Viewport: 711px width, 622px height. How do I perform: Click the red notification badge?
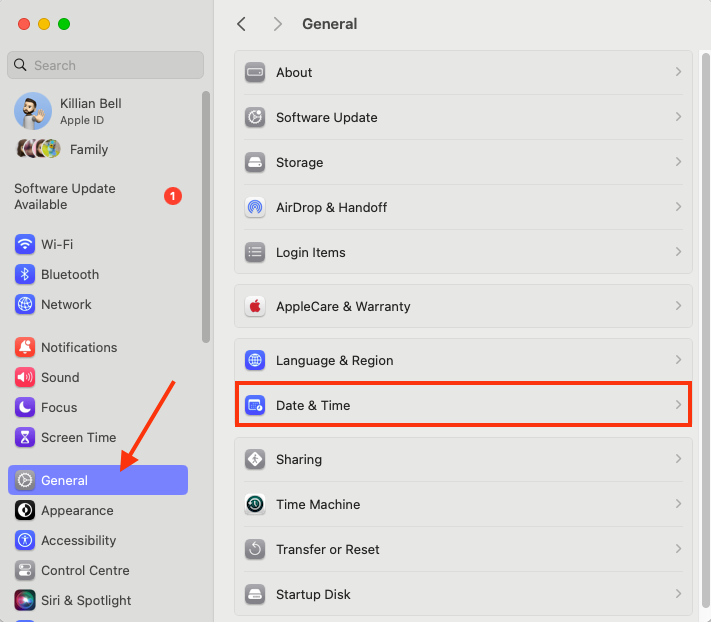173,196
